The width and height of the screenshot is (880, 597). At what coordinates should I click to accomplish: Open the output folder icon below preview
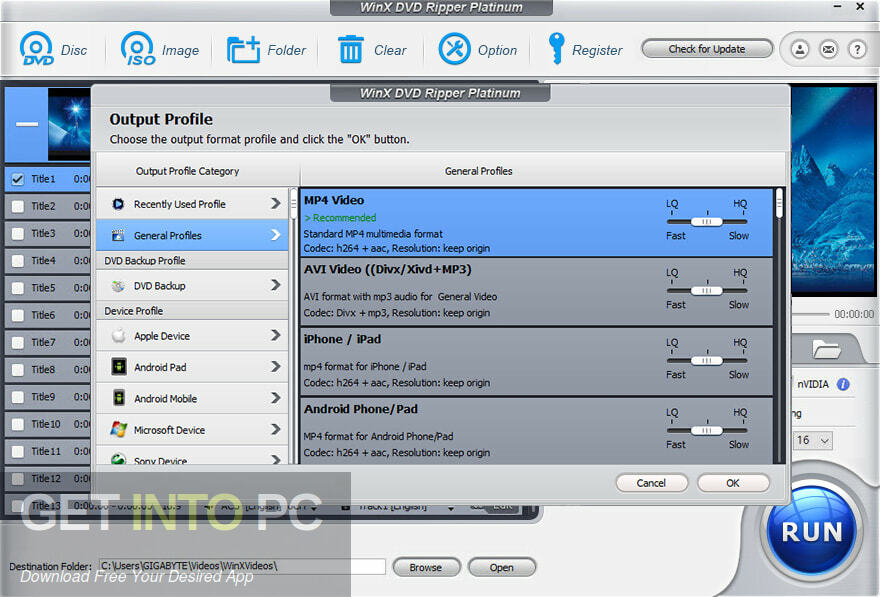tap(826, 349)
